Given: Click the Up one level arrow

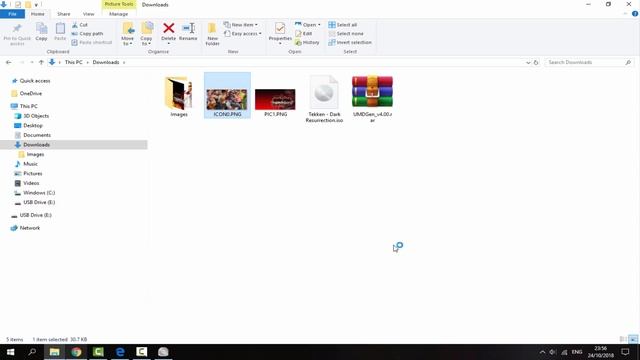Looking at the screenshot, I should tap(41, 62).
